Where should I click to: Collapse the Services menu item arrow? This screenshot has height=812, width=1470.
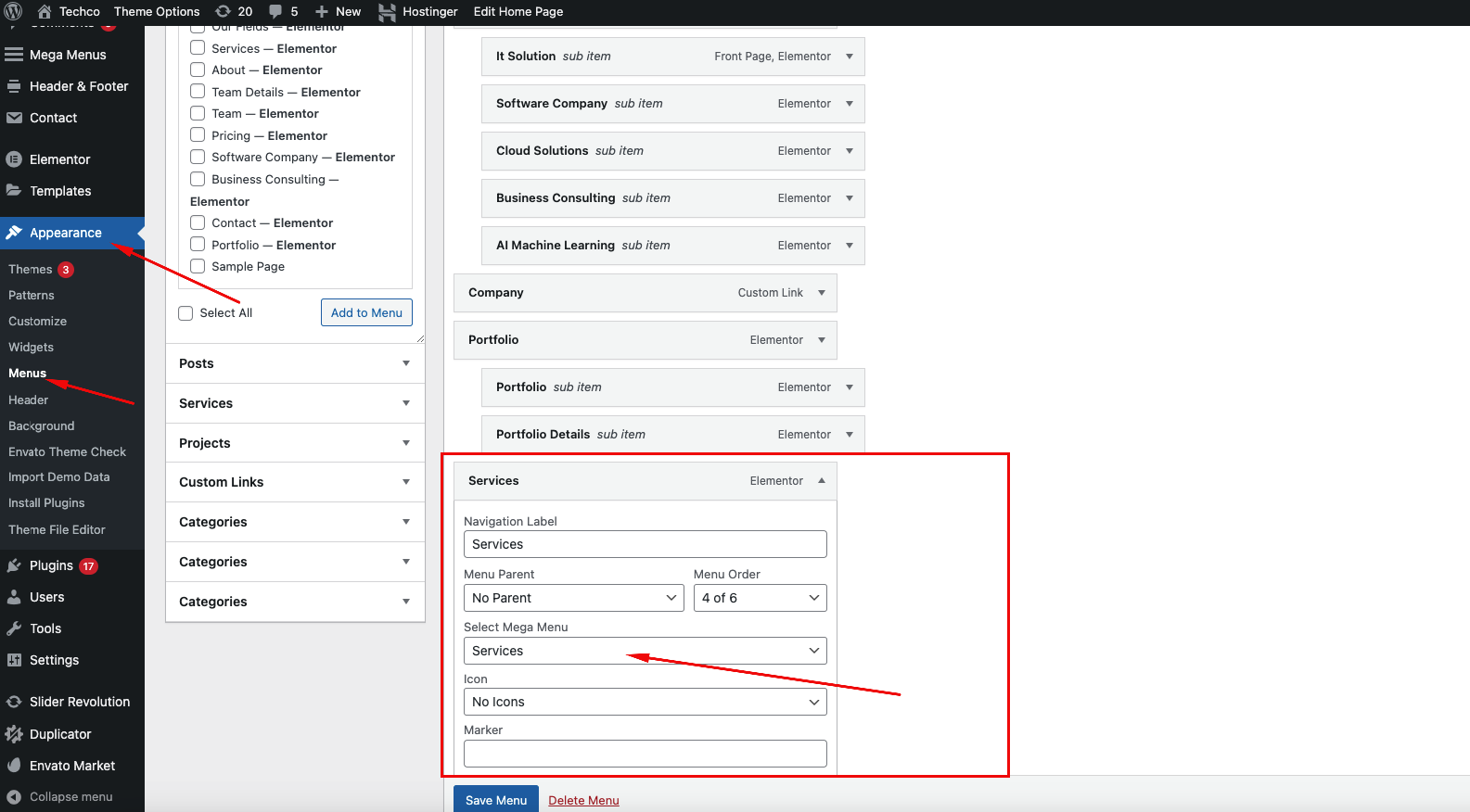[822, 481]
